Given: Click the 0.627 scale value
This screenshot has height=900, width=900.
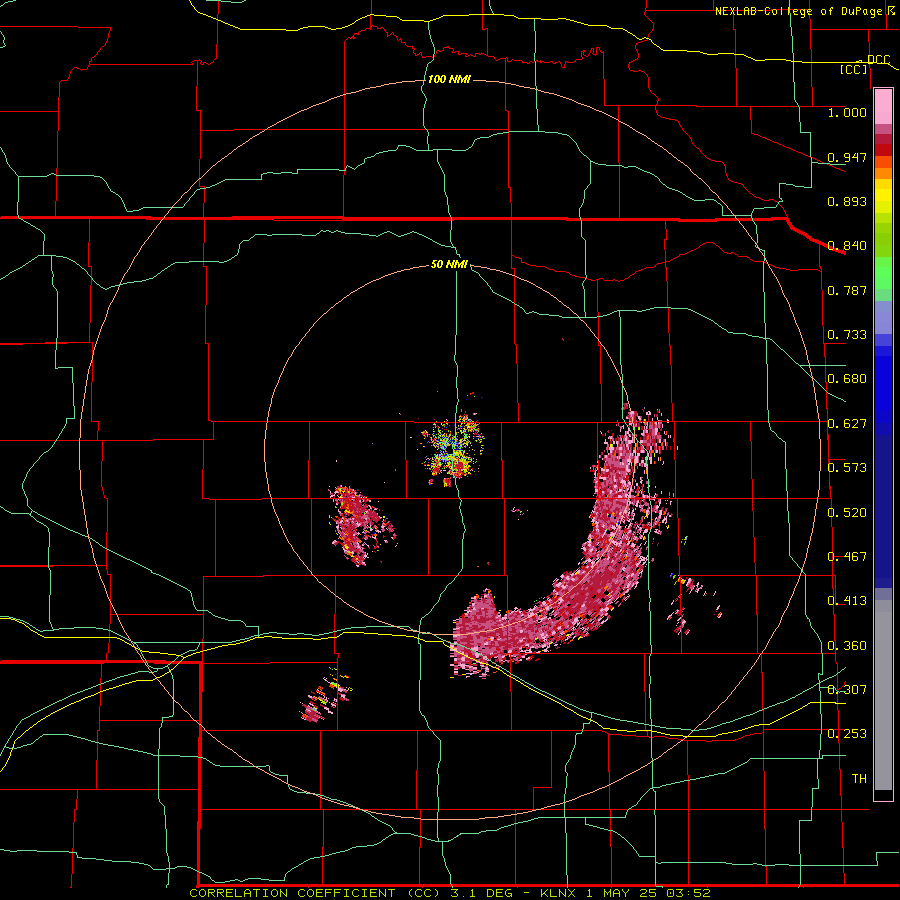Looking at the screenshot, I should [847, 424].
